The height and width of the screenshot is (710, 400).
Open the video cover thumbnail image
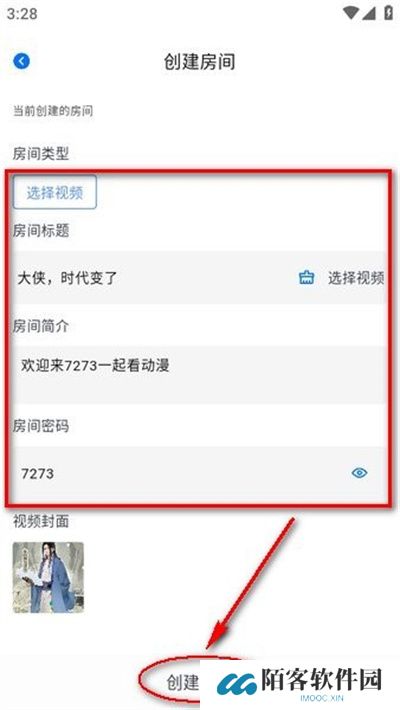tap(48, 577)
